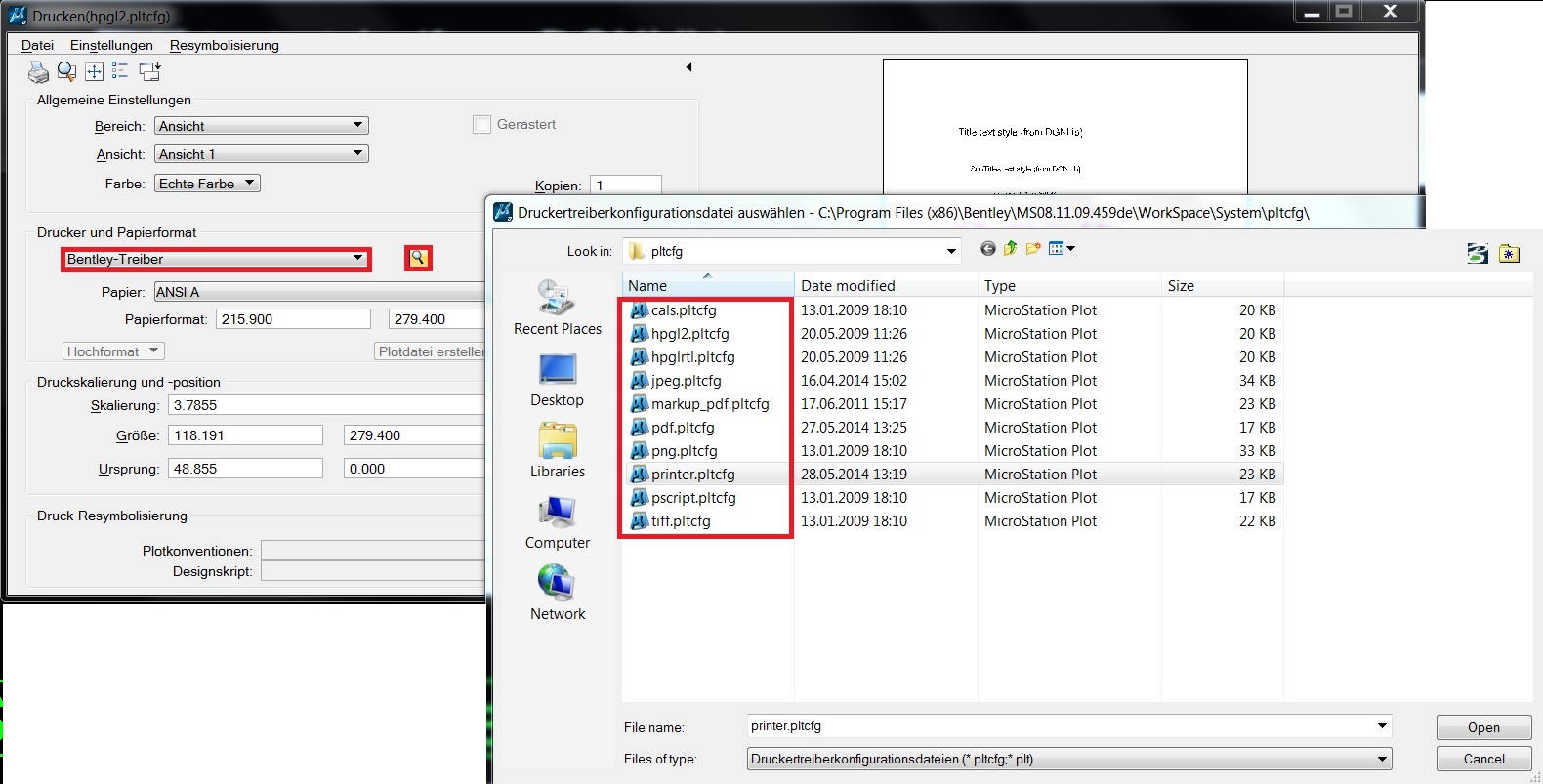The width and height of the screenshot is (1543, 784).
Task: Collapse preview with the small left arrow
Action: (x=688, y=67)
